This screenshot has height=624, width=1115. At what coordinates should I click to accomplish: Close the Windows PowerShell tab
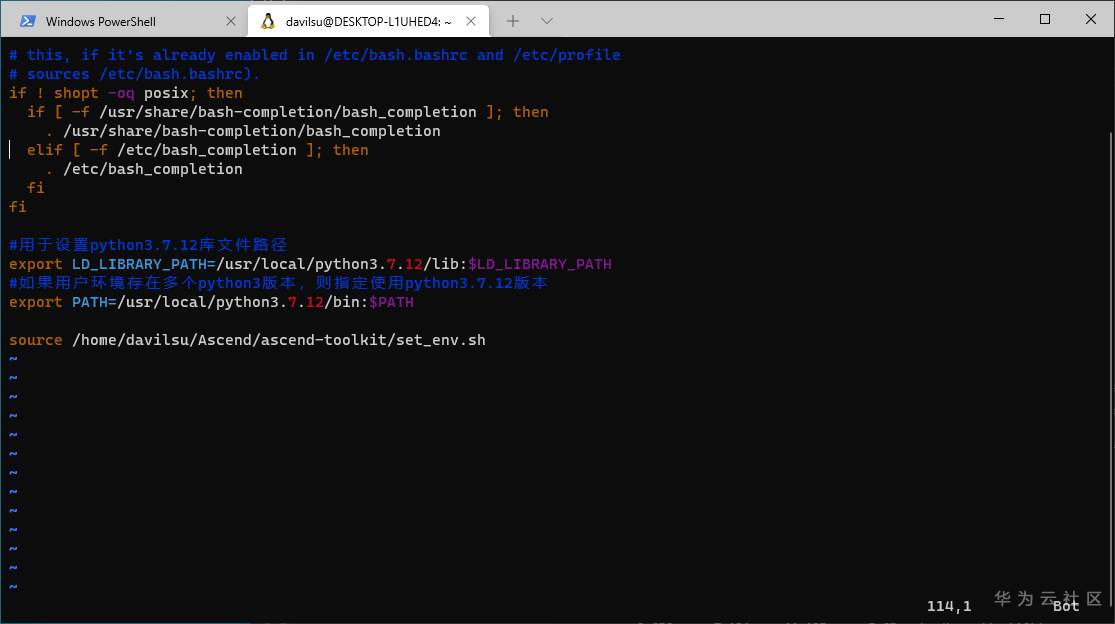(231, 21)
